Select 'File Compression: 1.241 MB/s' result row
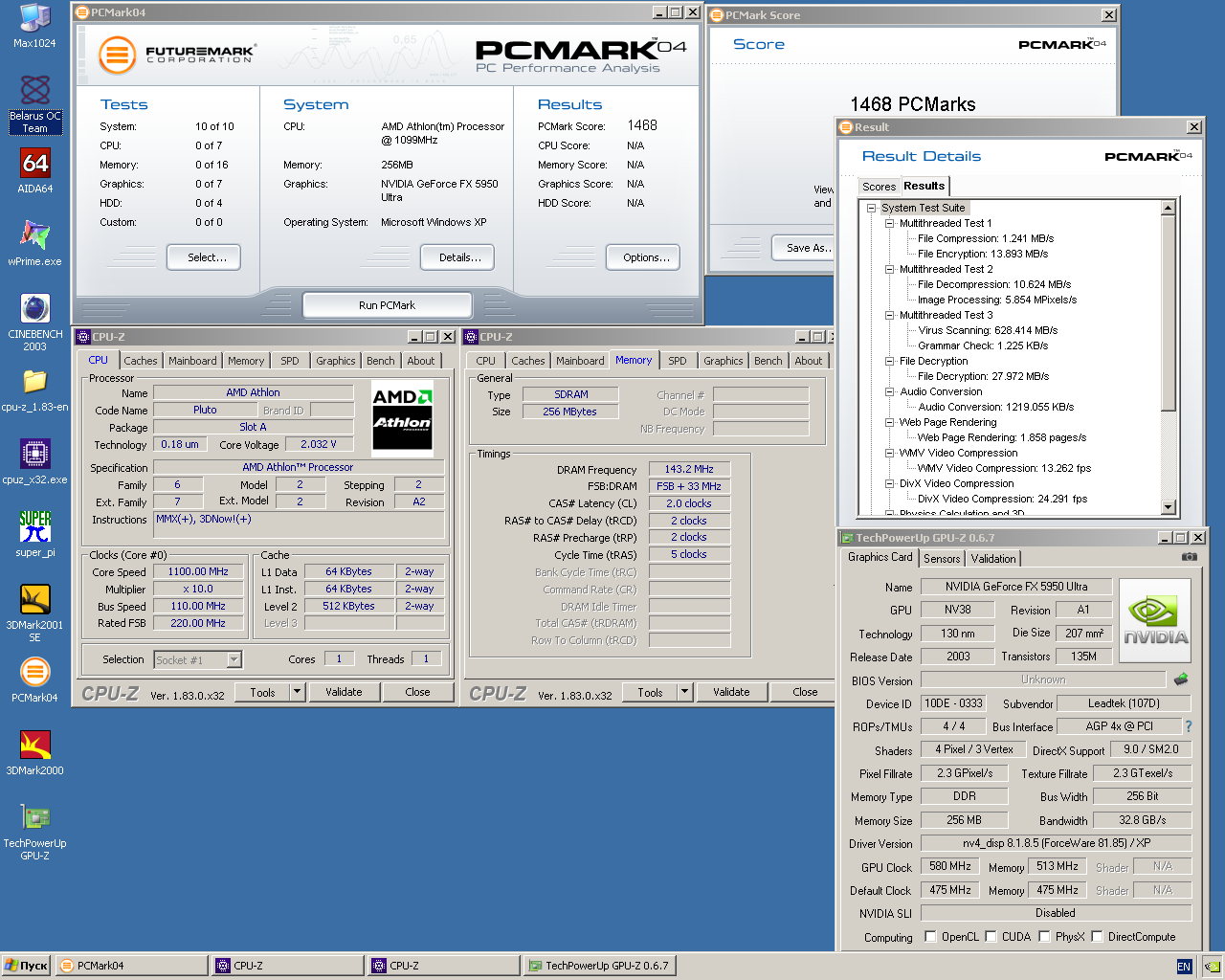 (x=986, y=238)
